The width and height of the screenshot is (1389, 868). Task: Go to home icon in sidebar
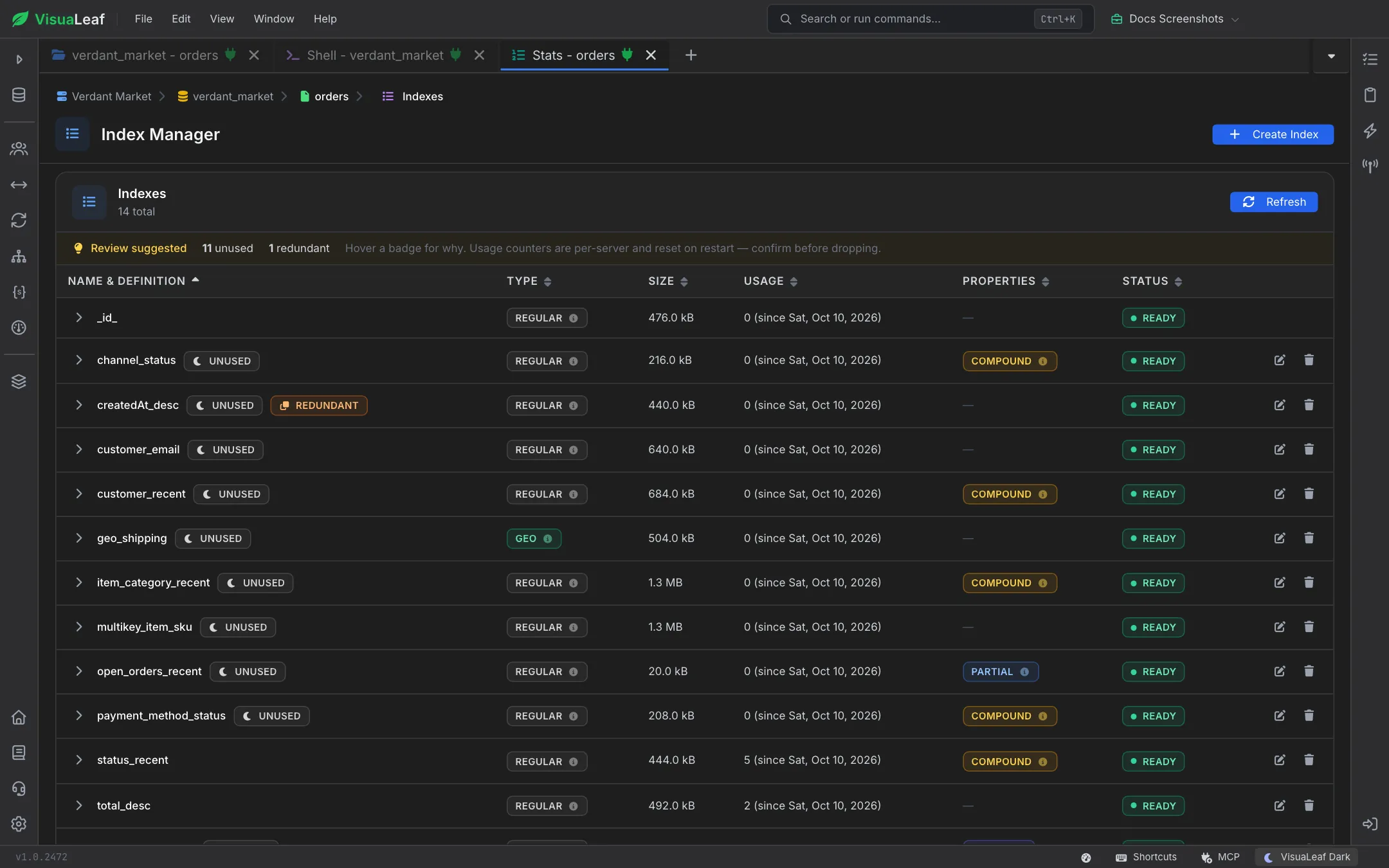[x=19, y=717]
